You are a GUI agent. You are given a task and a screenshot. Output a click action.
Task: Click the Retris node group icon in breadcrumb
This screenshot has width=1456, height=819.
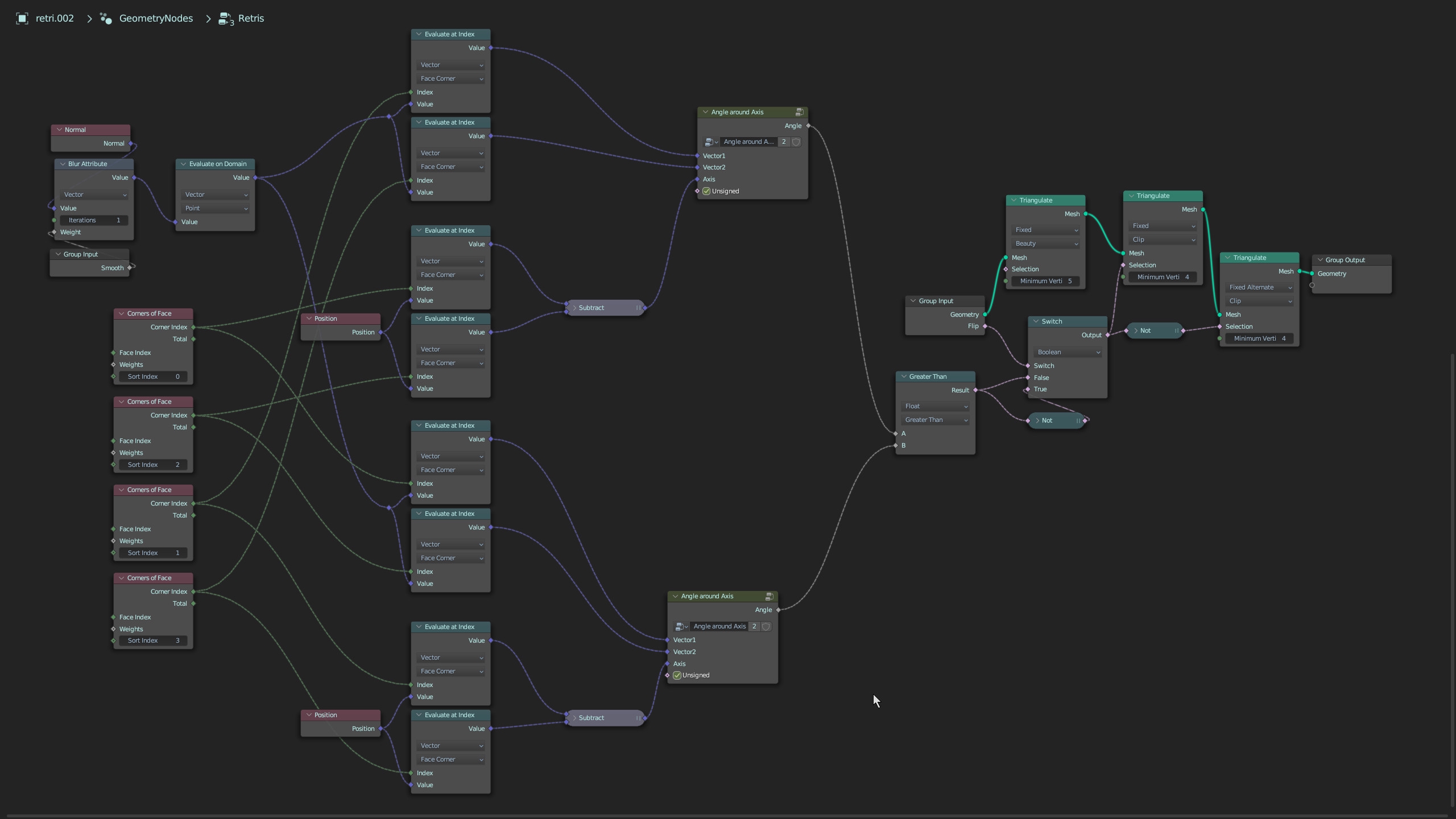click(226, 19)
